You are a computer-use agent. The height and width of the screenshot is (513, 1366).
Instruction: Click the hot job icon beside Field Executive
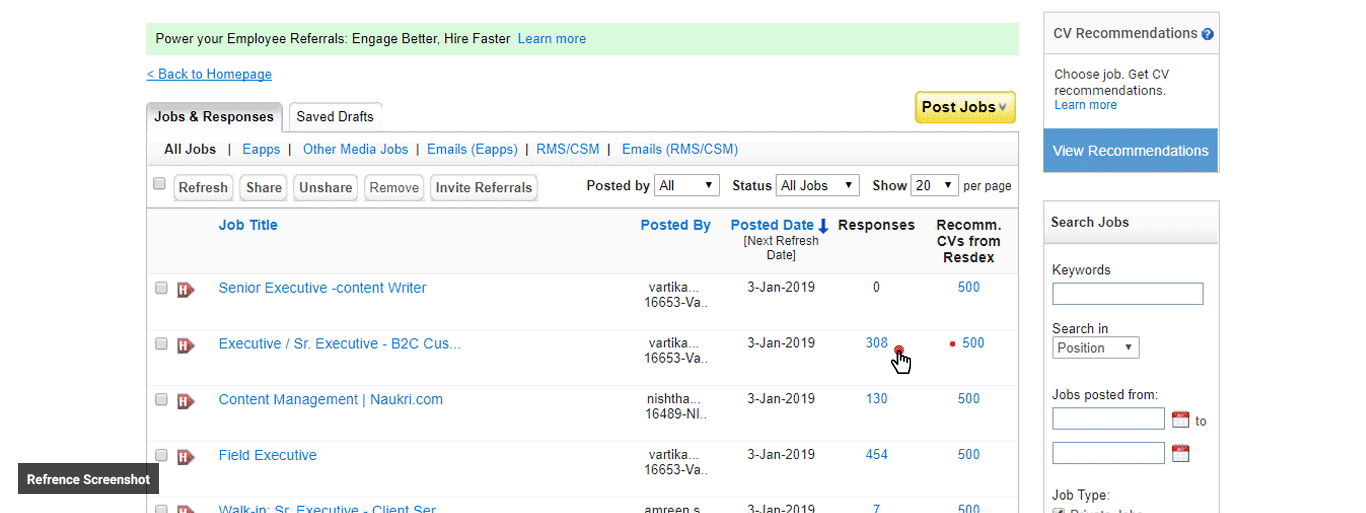(x=185, y=457)
